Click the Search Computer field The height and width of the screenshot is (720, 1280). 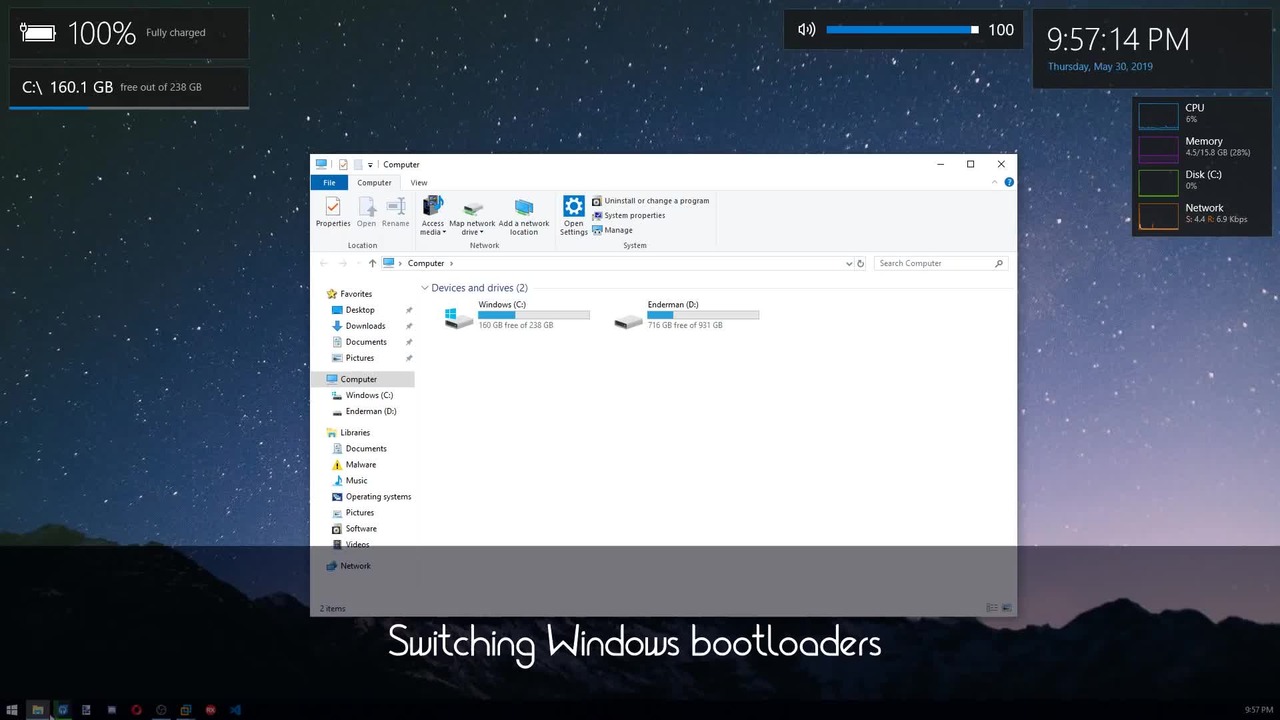[x=940, y=263]
